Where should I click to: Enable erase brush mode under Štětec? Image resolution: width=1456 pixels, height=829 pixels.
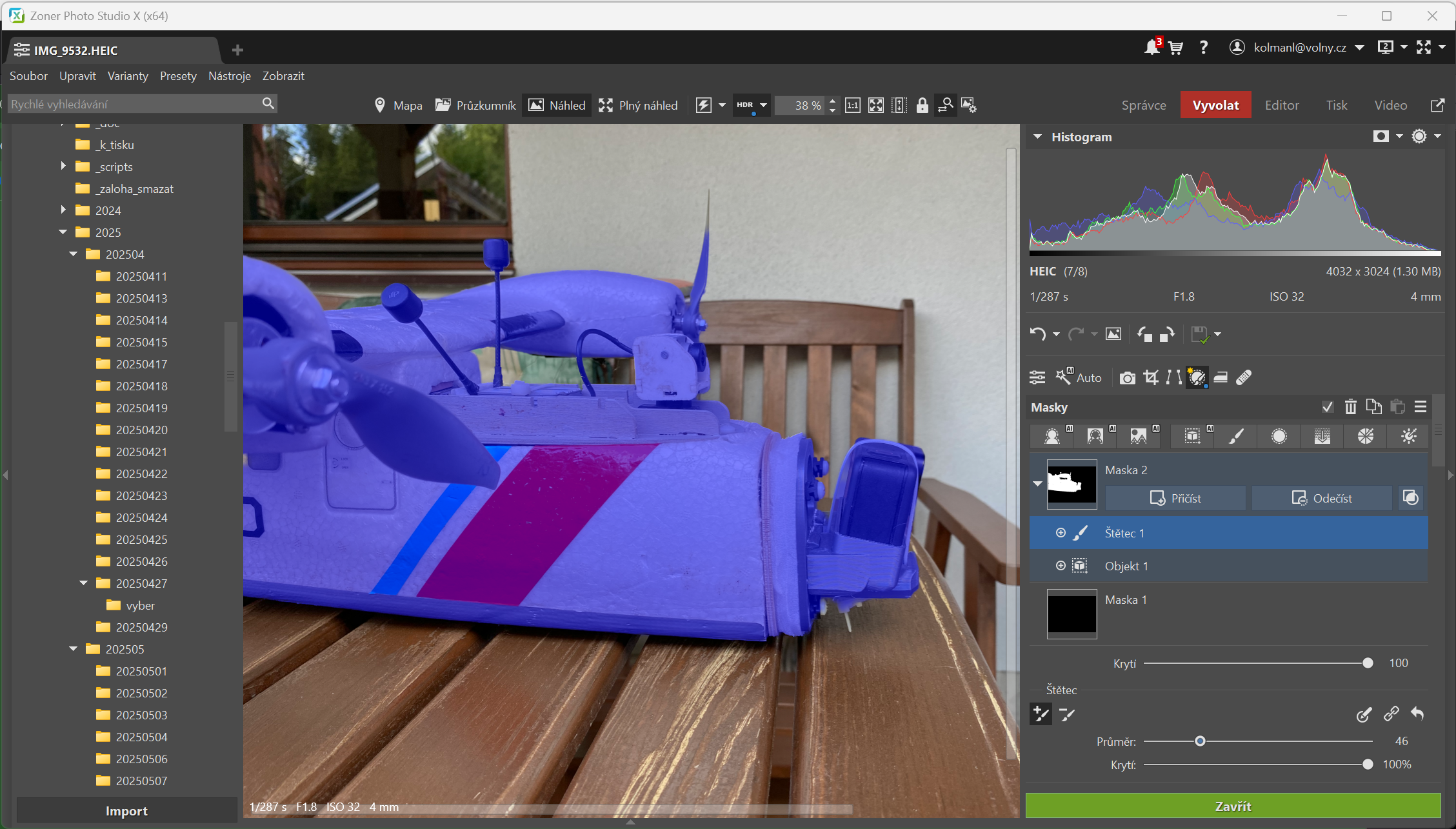[x=1067, y=714]
